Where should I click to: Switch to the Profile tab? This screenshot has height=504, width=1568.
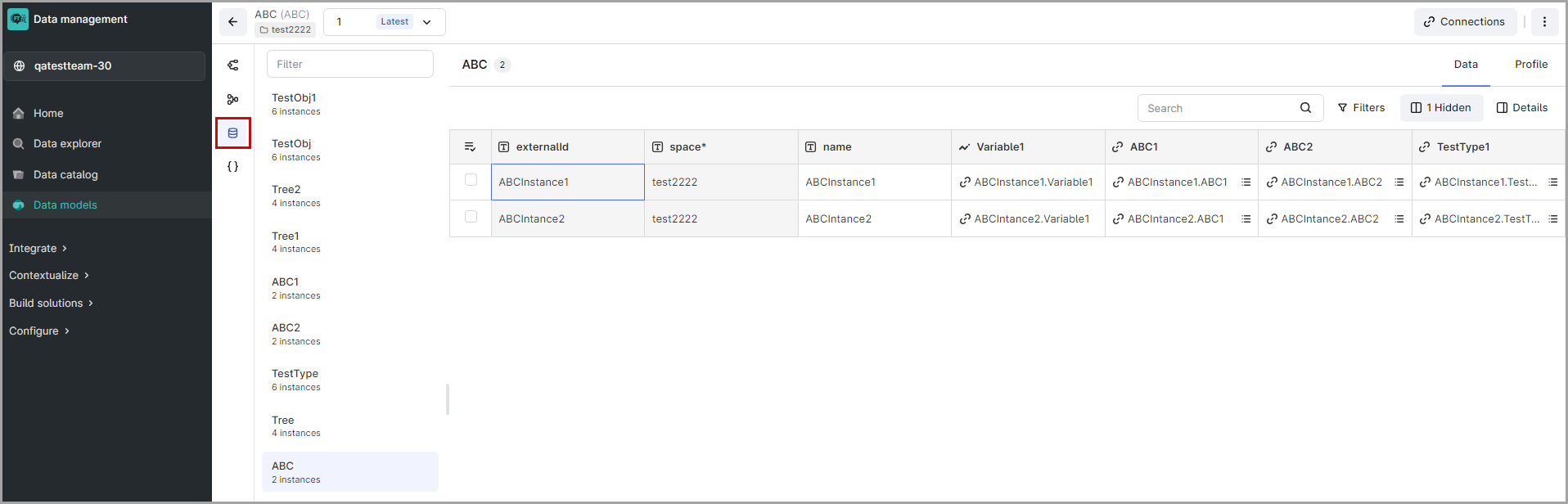(1530, 65)
